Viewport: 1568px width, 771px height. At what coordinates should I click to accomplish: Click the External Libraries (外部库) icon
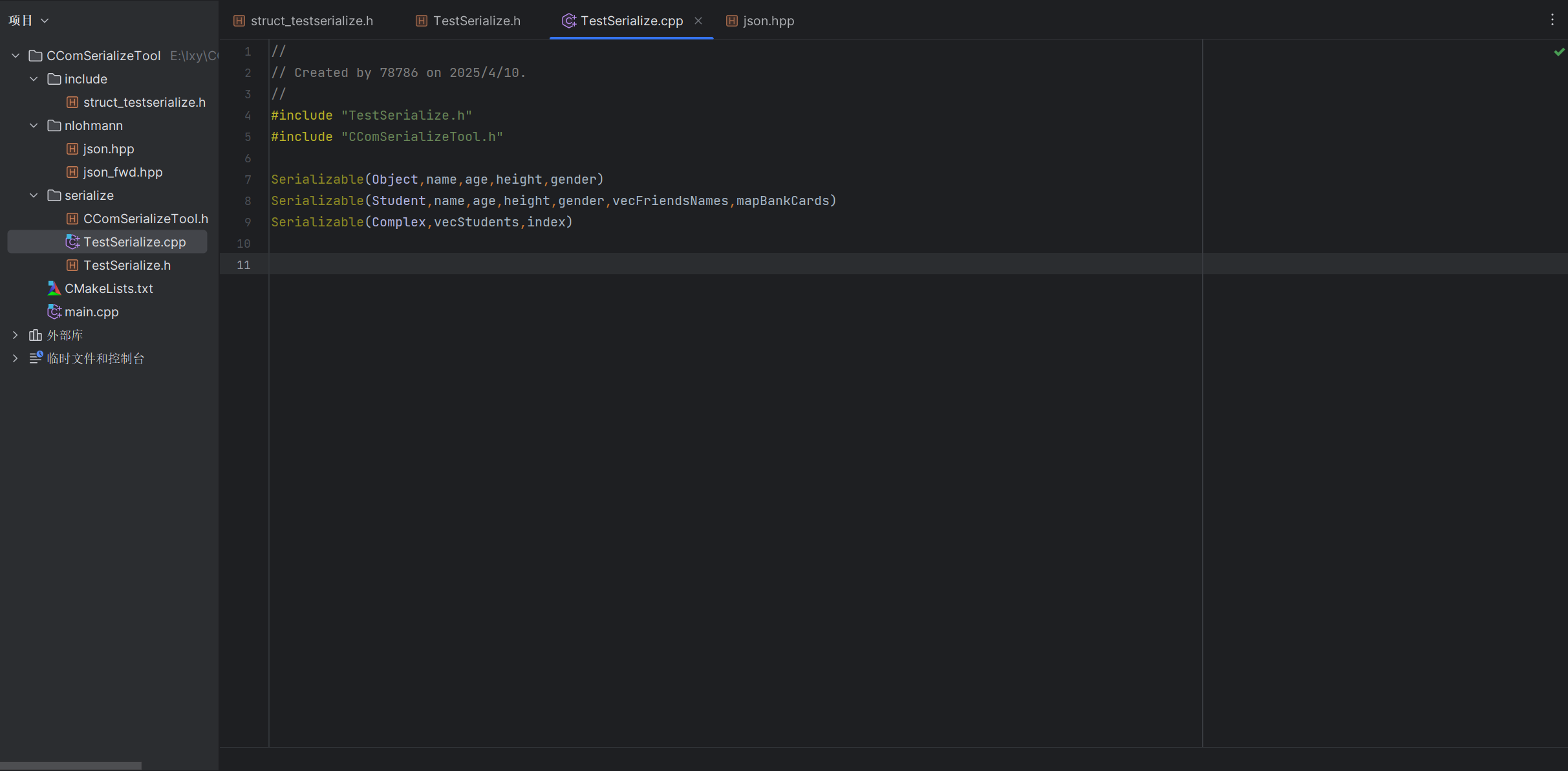[36, 335]
